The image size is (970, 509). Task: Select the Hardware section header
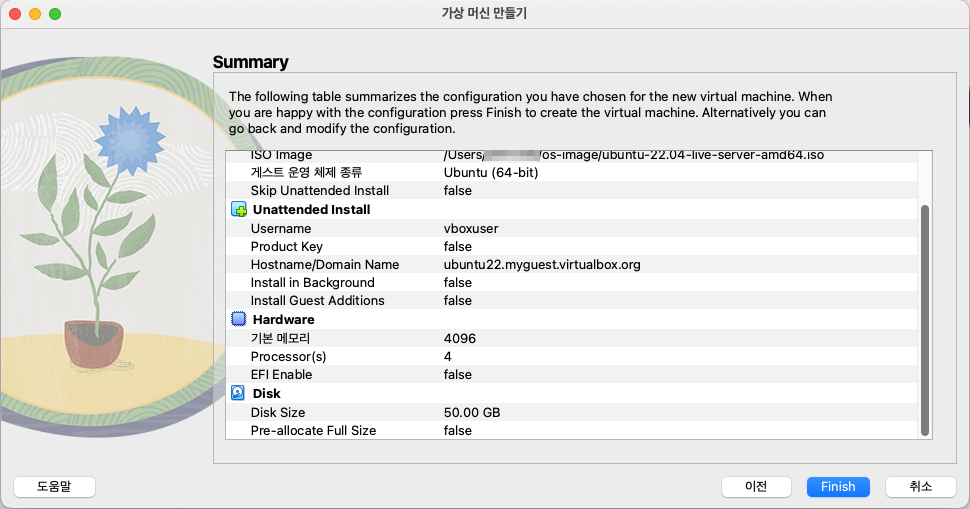point(283,320)
